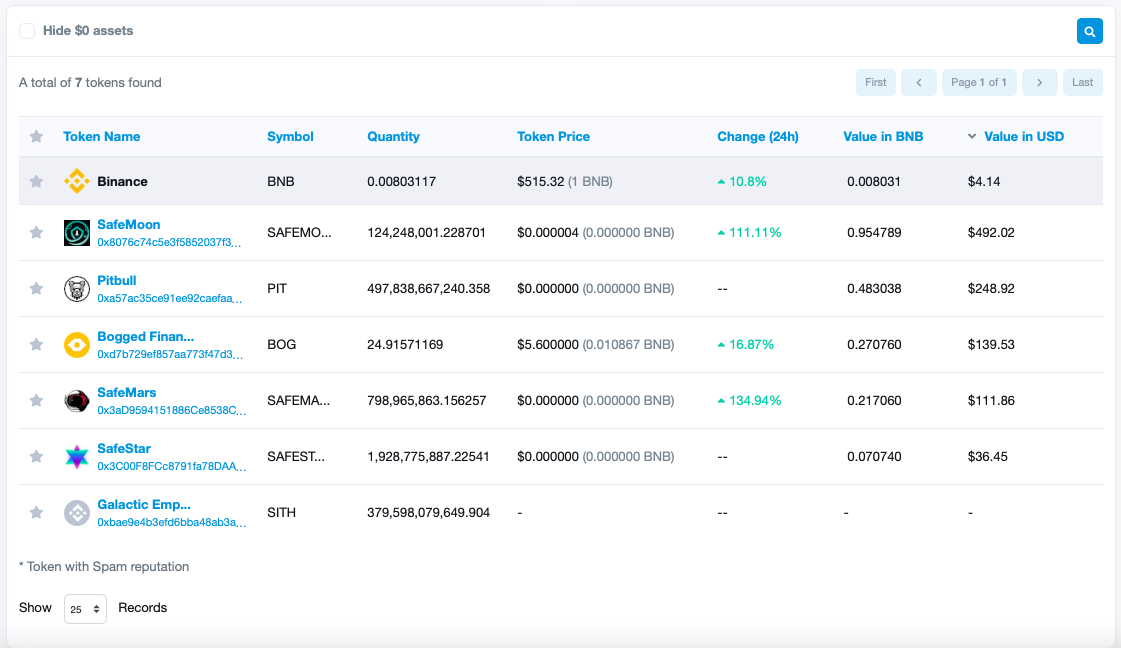Click the SafeMoon token logo

point(76,232)
